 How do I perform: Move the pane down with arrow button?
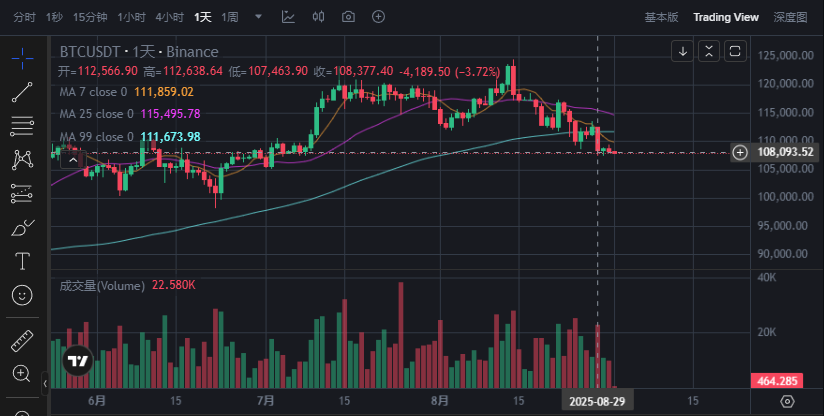(x=682, y=51)
